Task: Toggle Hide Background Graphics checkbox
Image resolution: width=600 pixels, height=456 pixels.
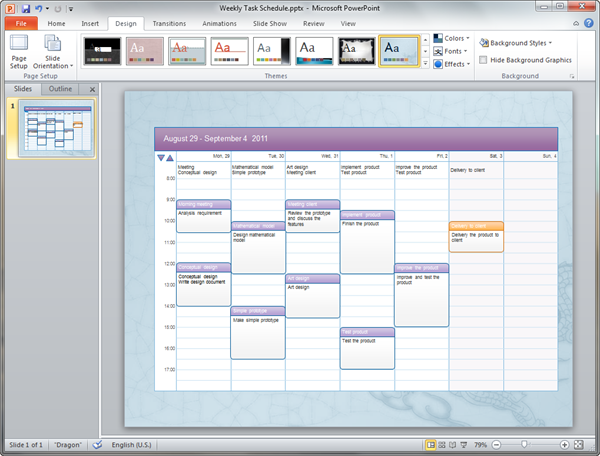Action: click(483, 60)
